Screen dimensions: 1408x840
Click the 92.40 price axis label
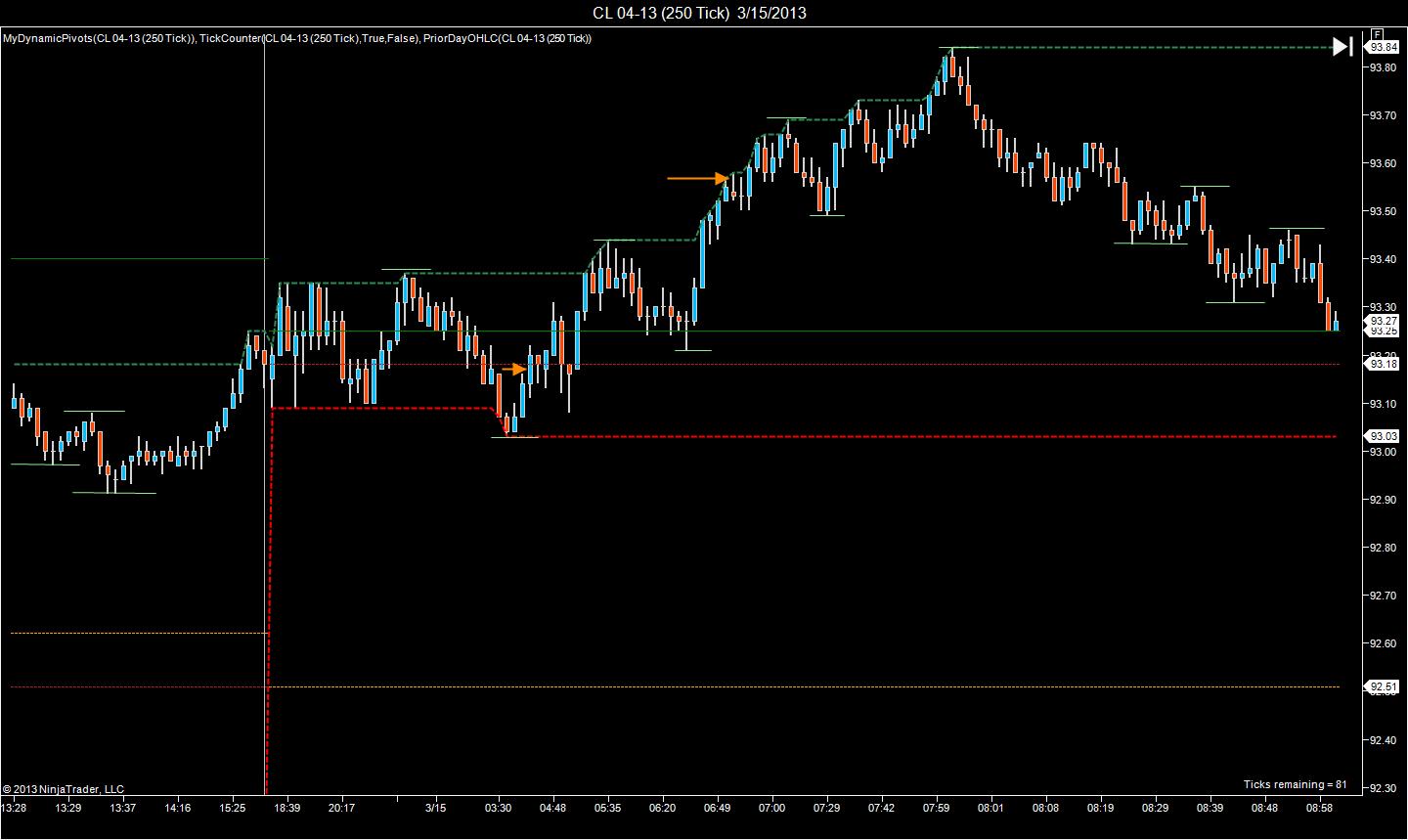coord(1384,740)
